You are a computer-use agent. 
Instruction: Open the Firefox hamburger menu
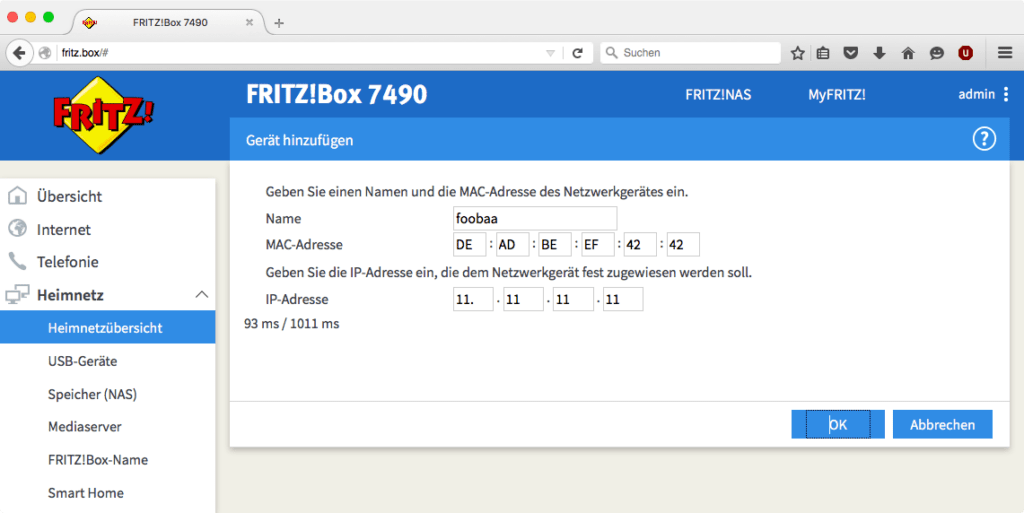(1005, 53)
